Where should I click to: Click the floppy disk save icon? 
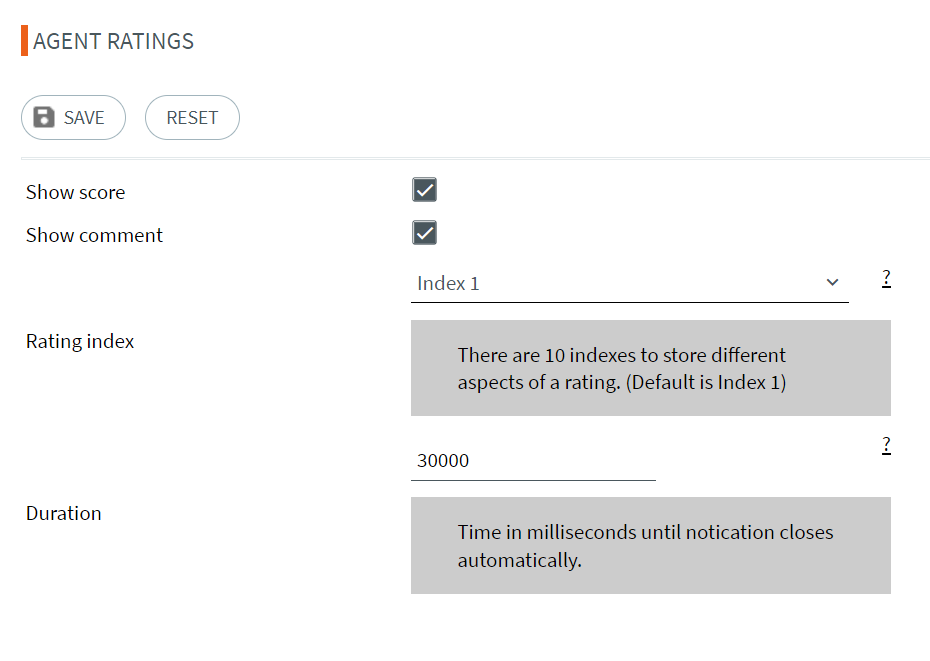point(44,117)
